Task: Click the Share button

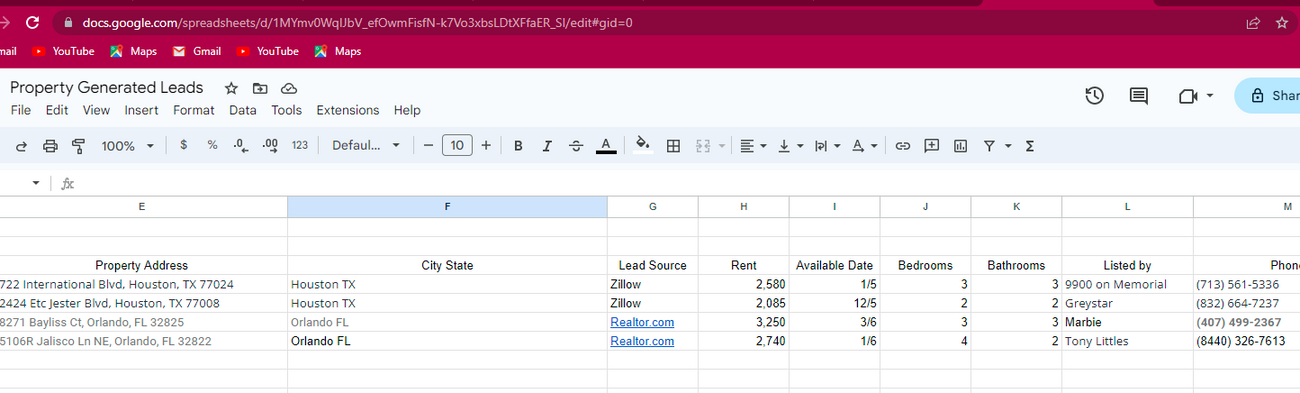Action: coord(1268,96)
